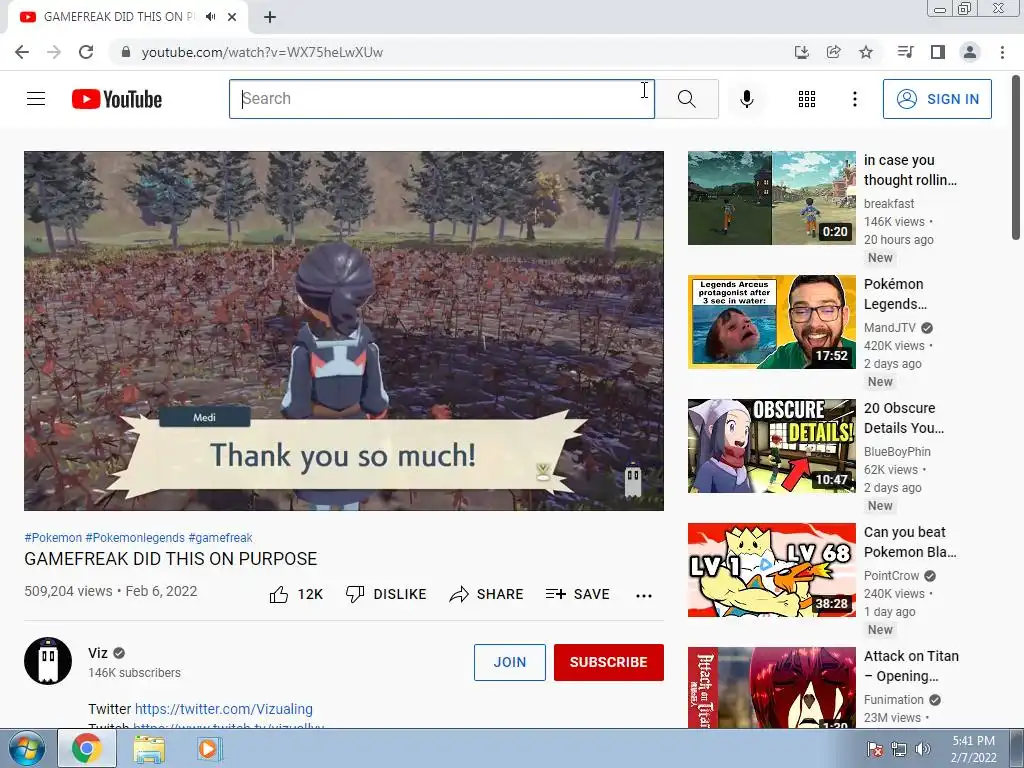Screen dimensions: 1024x768
Task: Like the video with thumbs up
Action: tap(296, 594)
